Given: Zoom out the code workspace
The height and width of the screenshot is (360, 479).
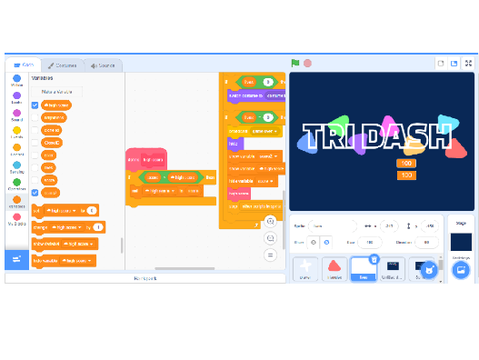Looking at the screenshot, I should click(270, 238).
